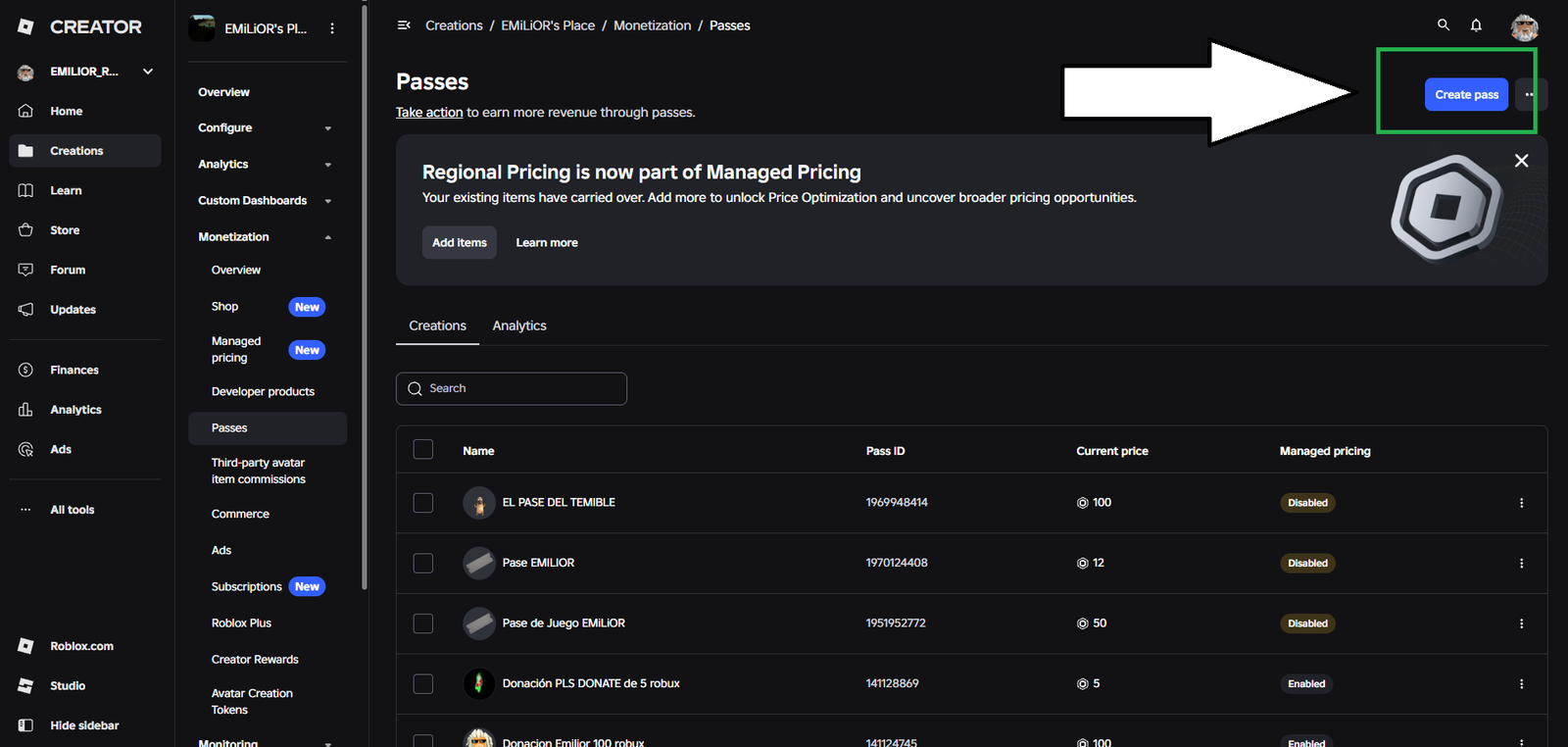Toggle the select-all checkbox in table header
This screenshot has height=747, width=1568.
click(423, 450)
